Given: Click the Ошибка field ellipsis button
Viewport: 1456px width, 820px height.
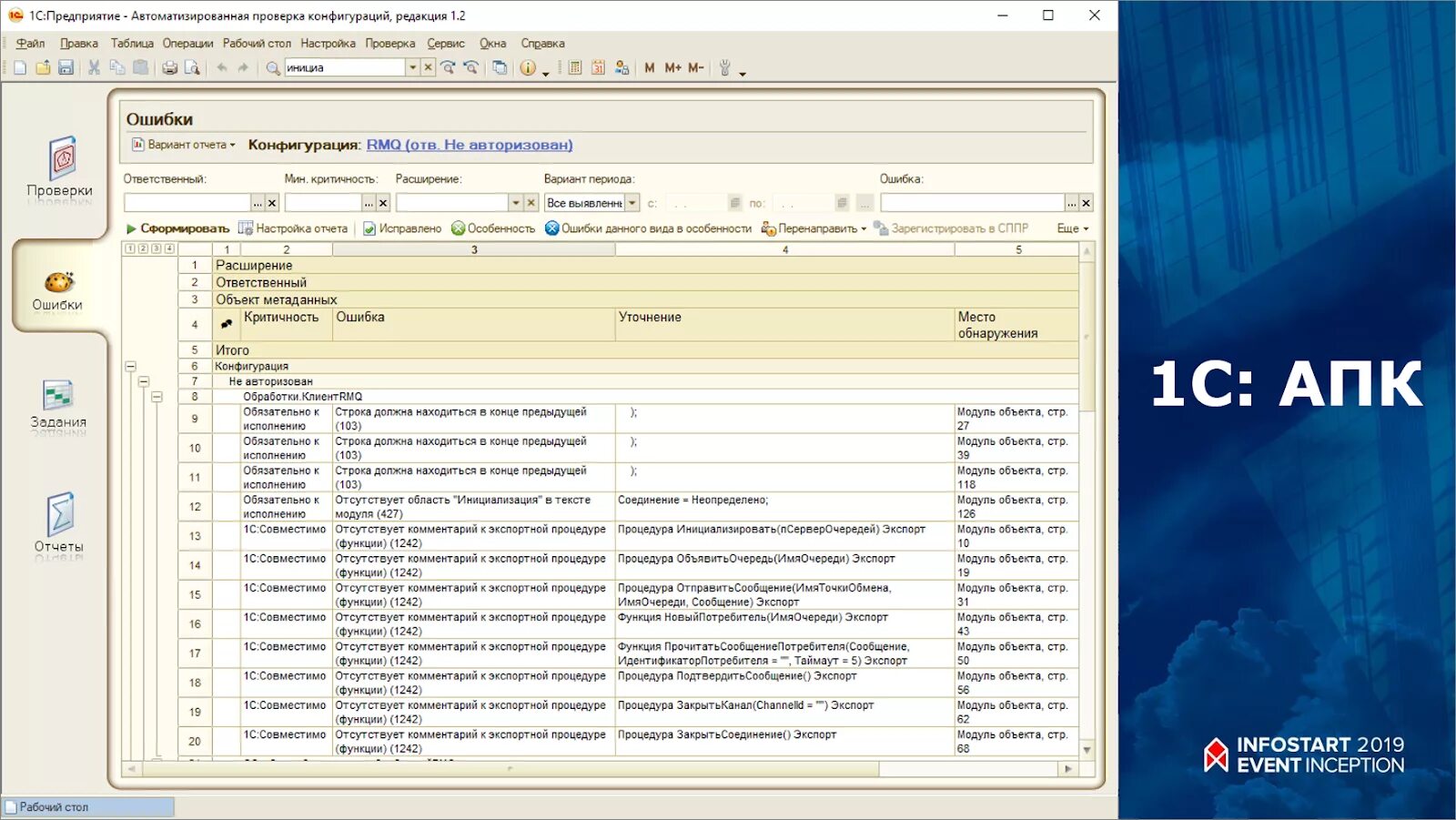Looking at the screenshot, I should coord(1072,203).
